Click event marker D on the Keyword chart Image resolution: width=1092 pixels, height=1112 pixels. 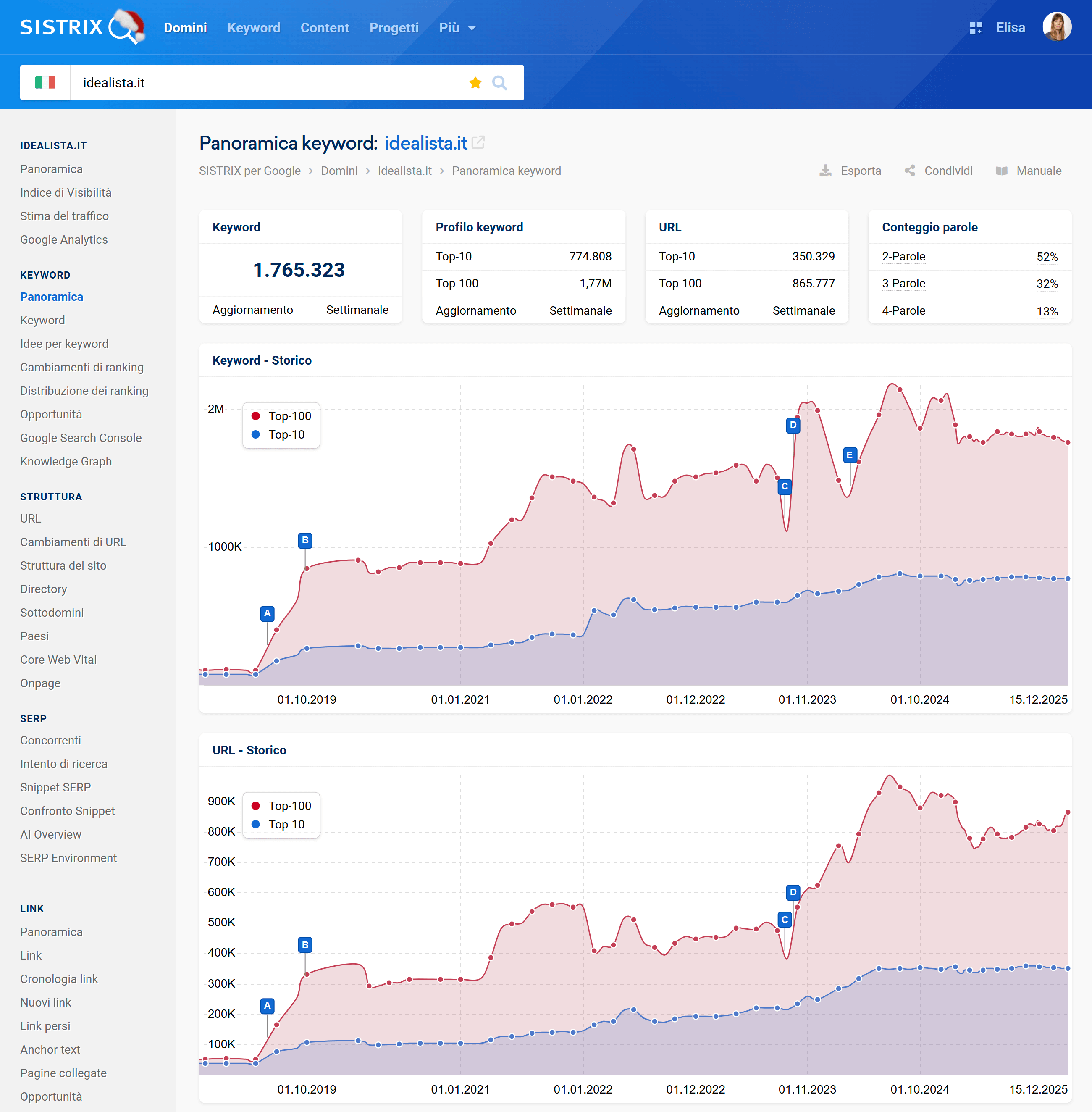793,425
